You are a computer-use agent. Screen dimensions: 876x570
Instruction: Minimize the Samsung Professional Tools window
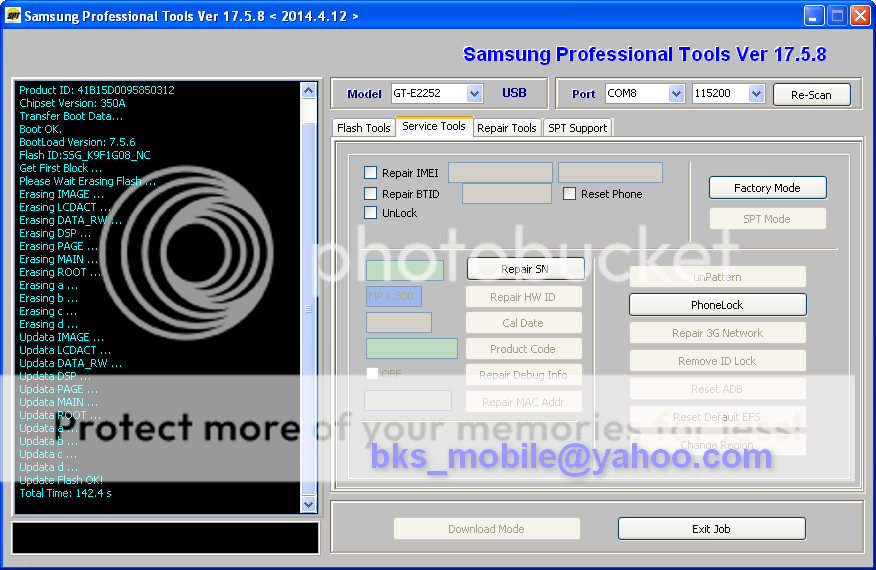click(x=814, y=16)
